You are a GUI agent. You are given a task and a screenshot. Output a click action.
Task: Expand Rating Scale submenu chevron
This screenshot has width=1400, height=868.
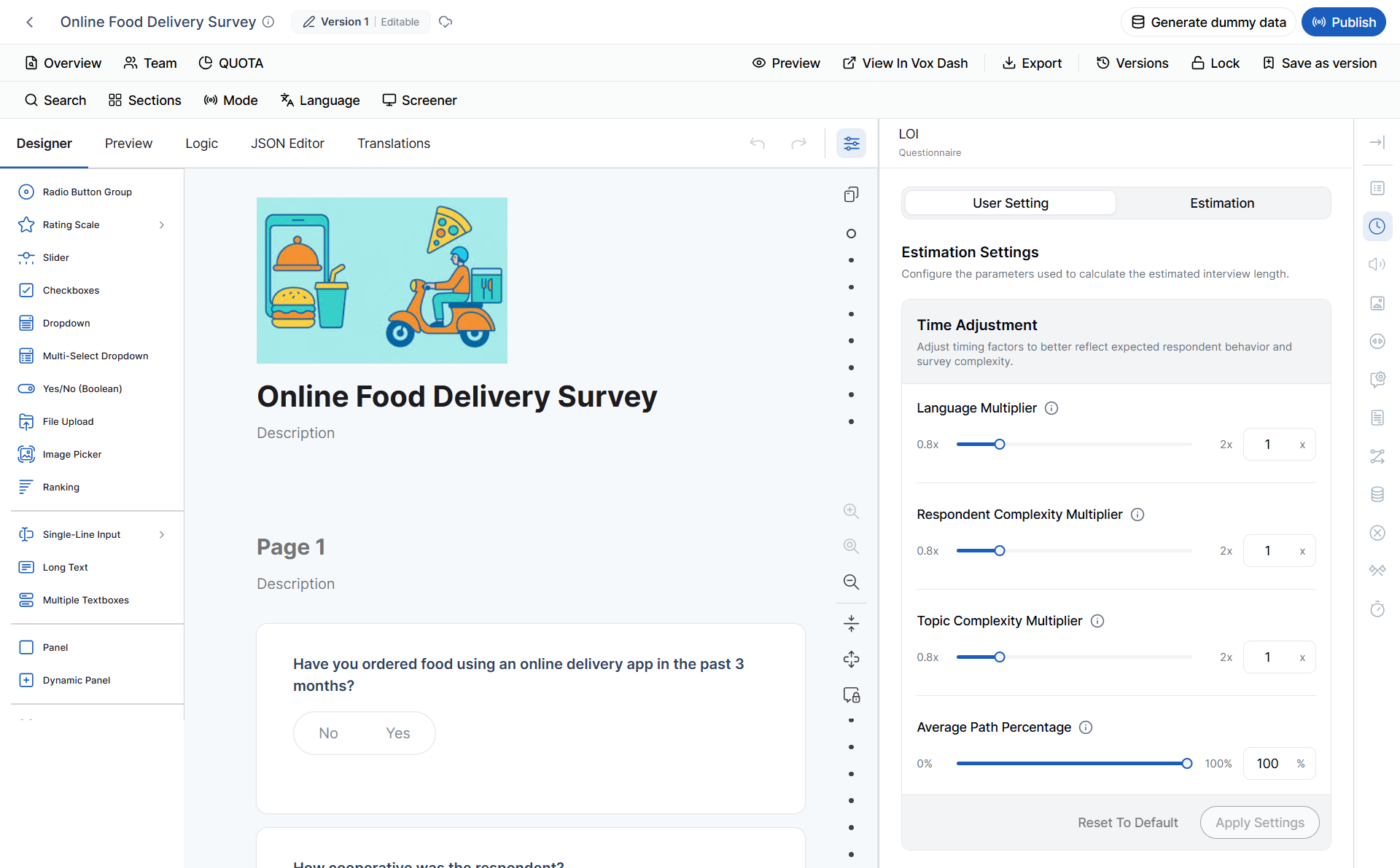[x=162, y=225]
